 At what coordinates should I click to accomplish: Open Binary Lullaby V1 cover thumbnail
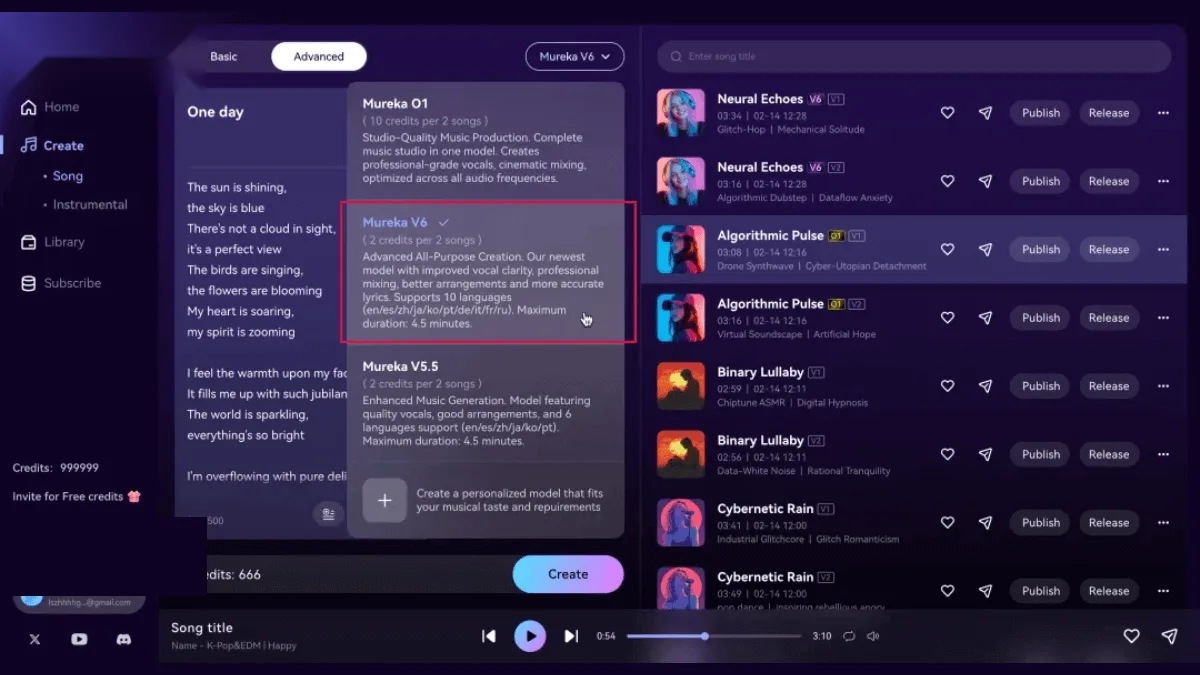pos(681,386)
